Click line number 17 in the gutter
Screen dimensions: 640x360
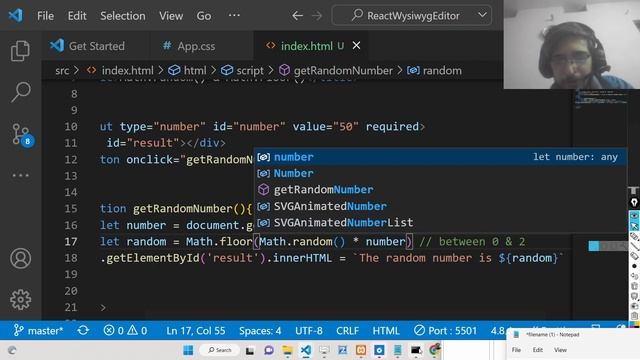71,242
